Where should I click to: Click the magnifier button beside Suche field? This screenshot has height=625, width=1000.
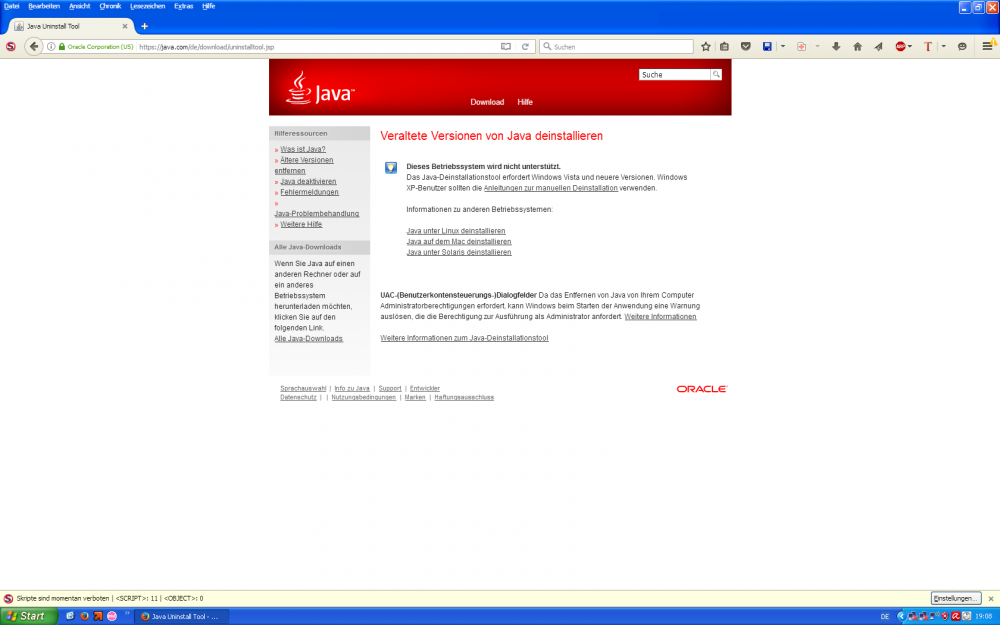pos(716,75)
